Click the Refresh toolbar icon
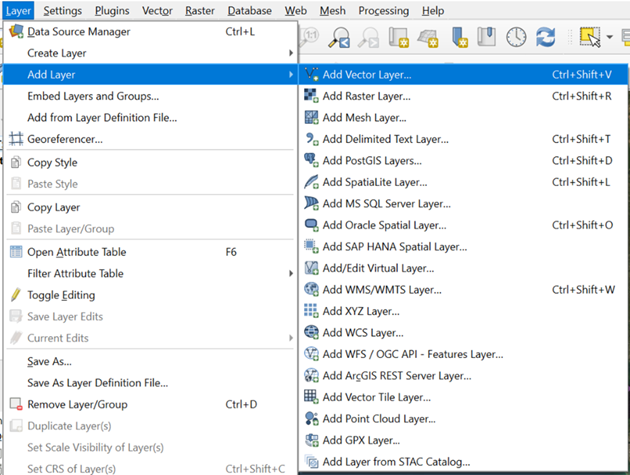Screen dimensions: 630x475 pos(545,37)
